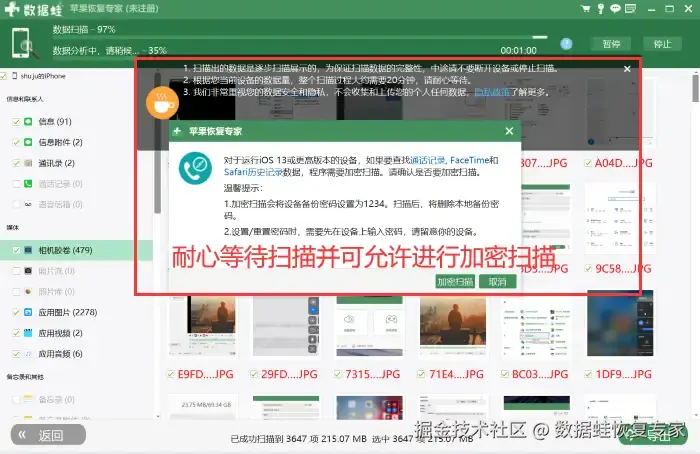Viewport: 700px width, 454px height.
Task: Open thumbnail of 71E4....JPG
Action: point(453,327)
